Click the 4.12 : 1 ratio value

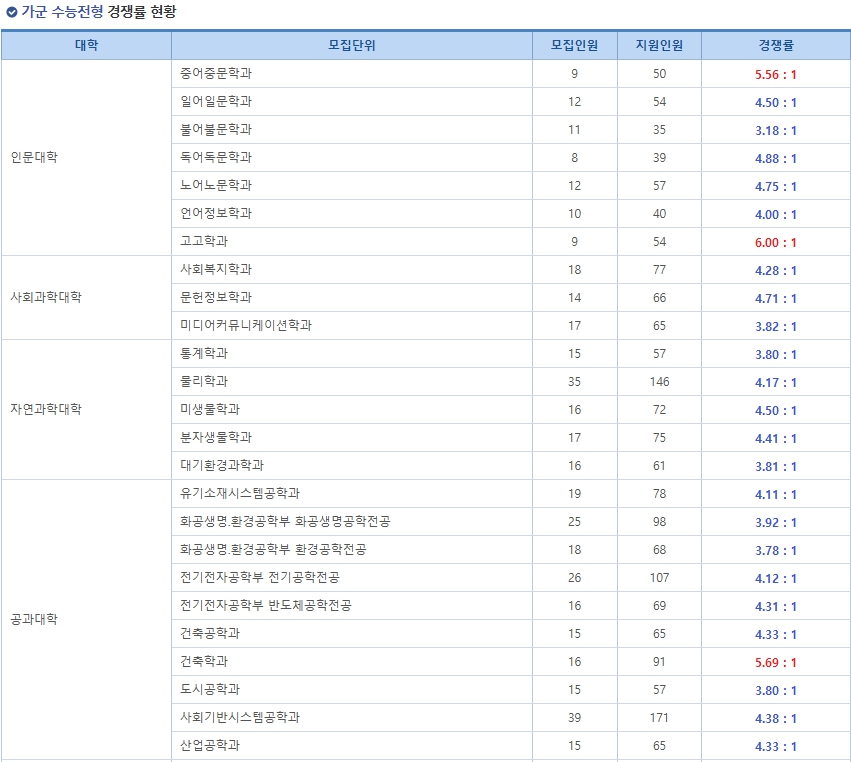click(776, 579)
